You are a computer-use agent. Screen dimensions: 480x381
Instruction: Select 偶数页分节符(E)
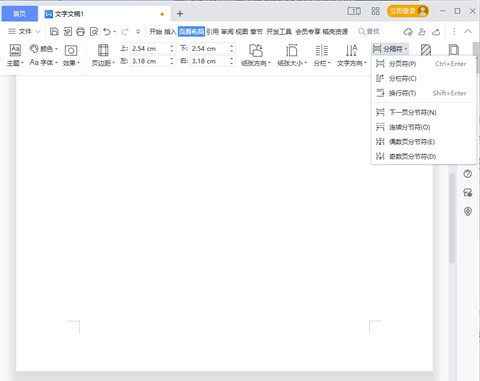(423, 142)
